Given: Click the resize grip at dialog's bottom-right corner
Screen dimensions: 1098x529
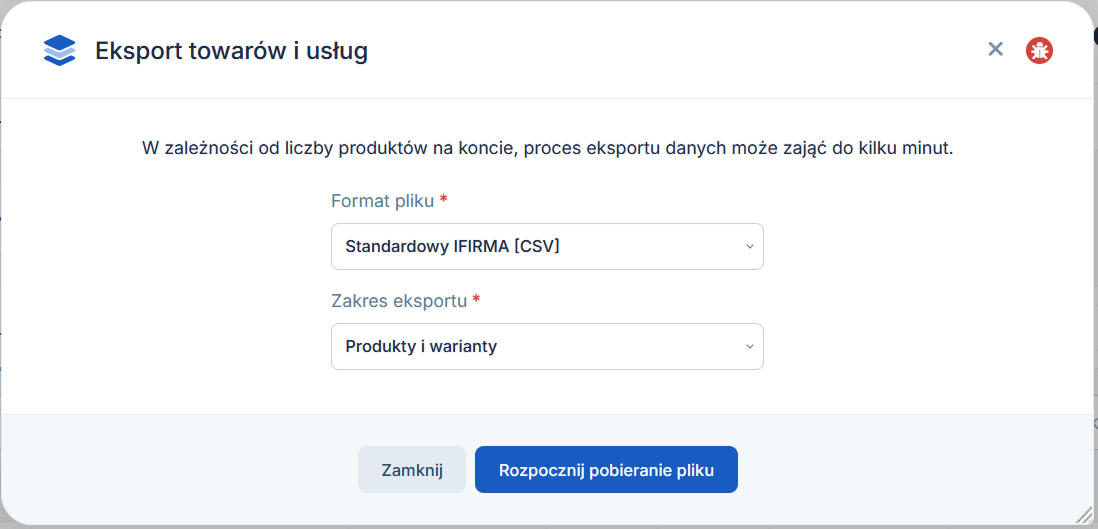Looking at the screenshot, I should [1088, 519].
